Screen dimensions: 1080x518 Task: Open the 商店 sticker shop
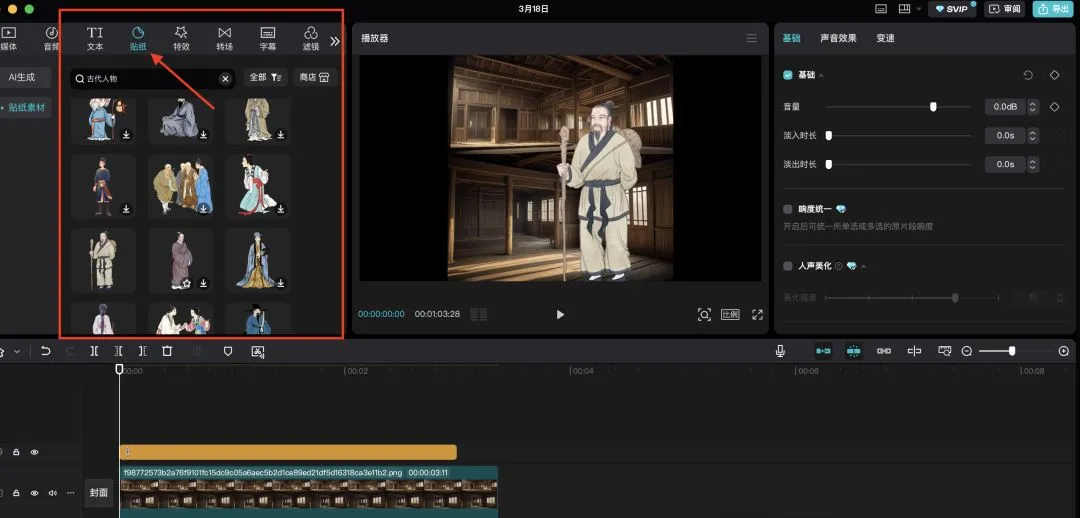click(314, 78)
